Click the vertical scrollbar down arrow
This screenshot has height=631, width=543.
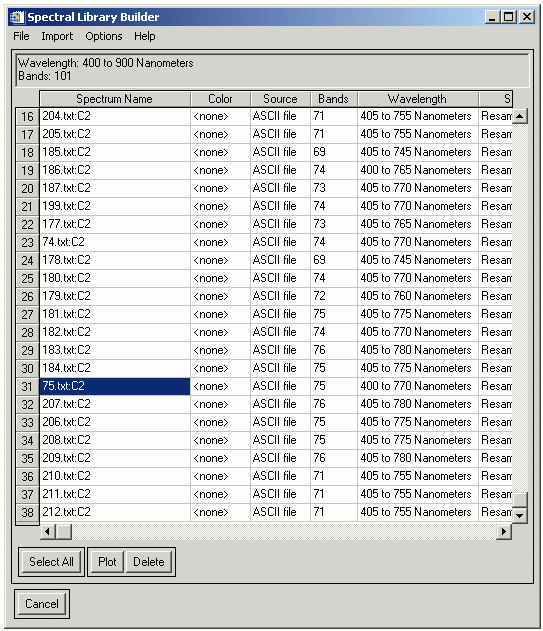point(520,515)
